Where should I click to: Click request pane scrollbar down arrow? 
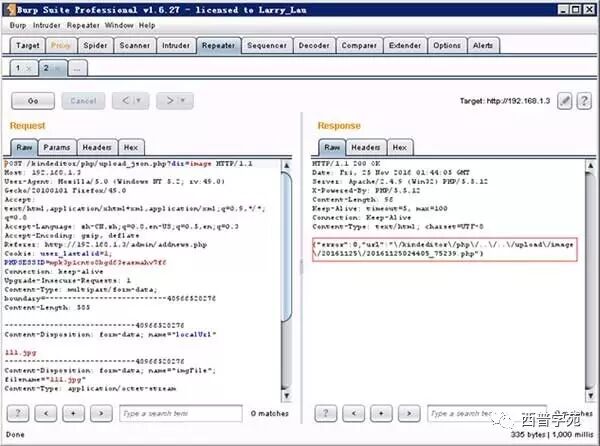click(286, 396)
